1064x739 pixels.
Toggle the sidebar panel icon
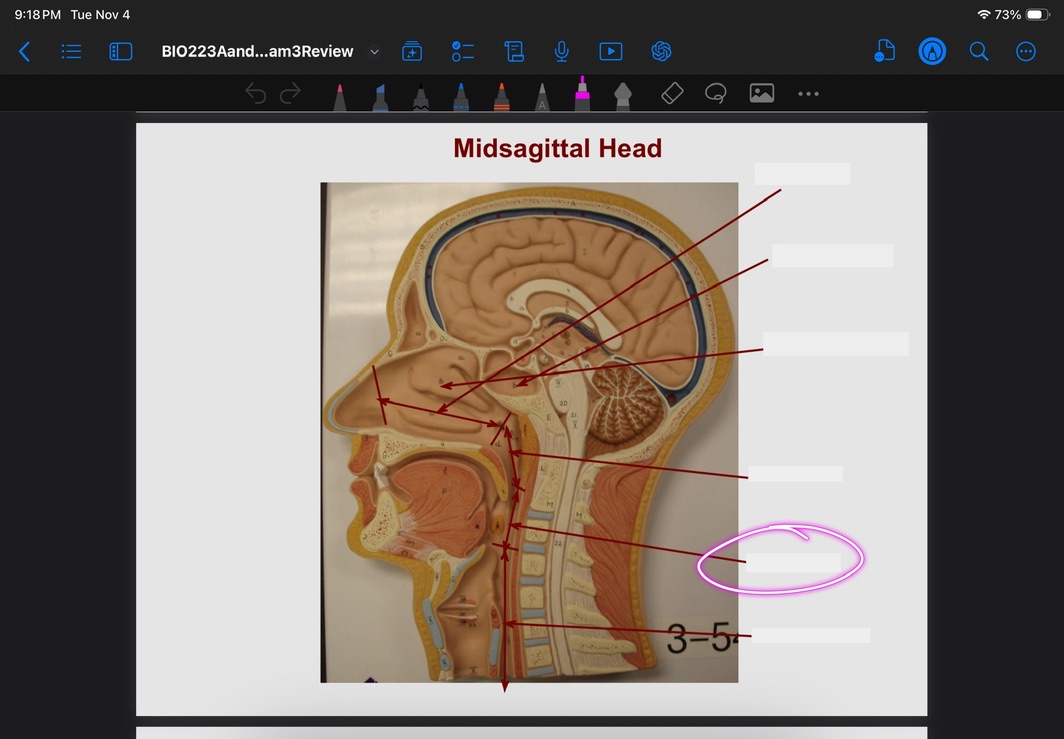click(120, 51)
